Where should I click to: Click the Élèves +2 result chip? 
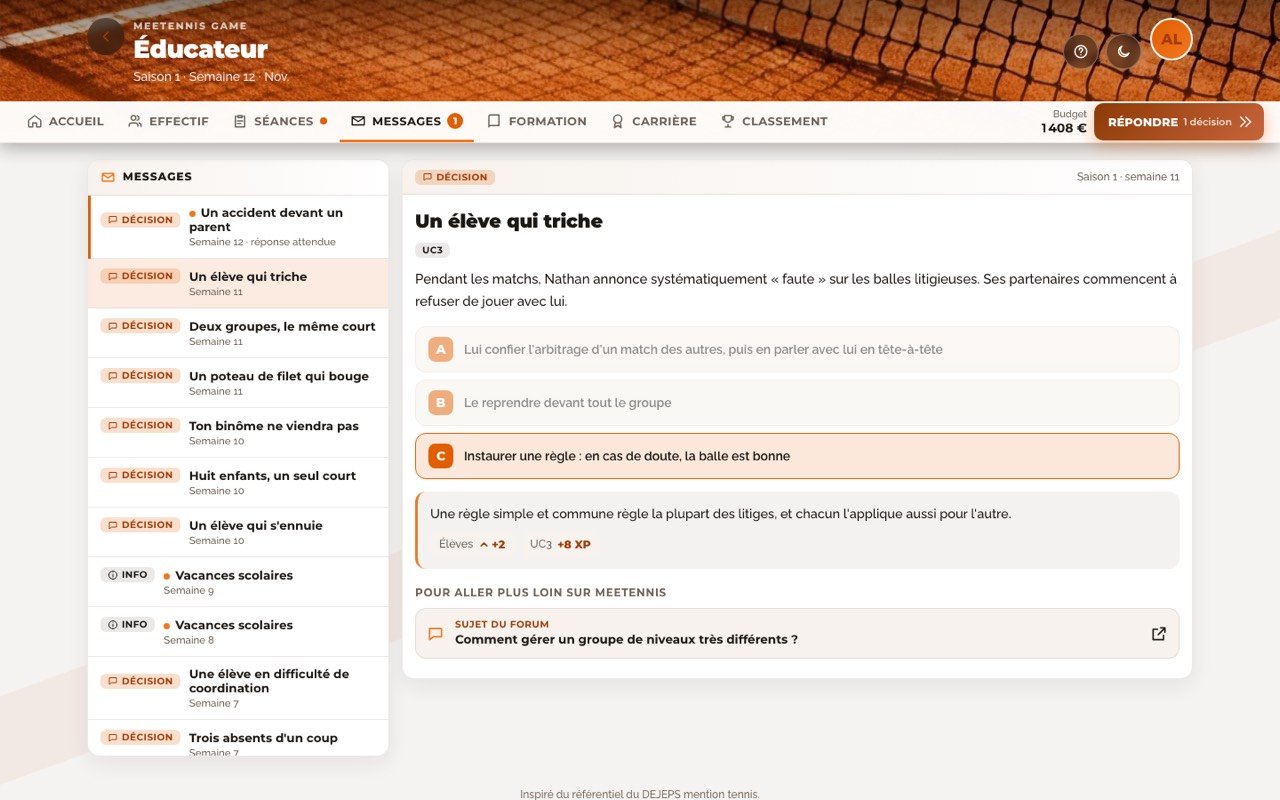click(x=472, y=544)
